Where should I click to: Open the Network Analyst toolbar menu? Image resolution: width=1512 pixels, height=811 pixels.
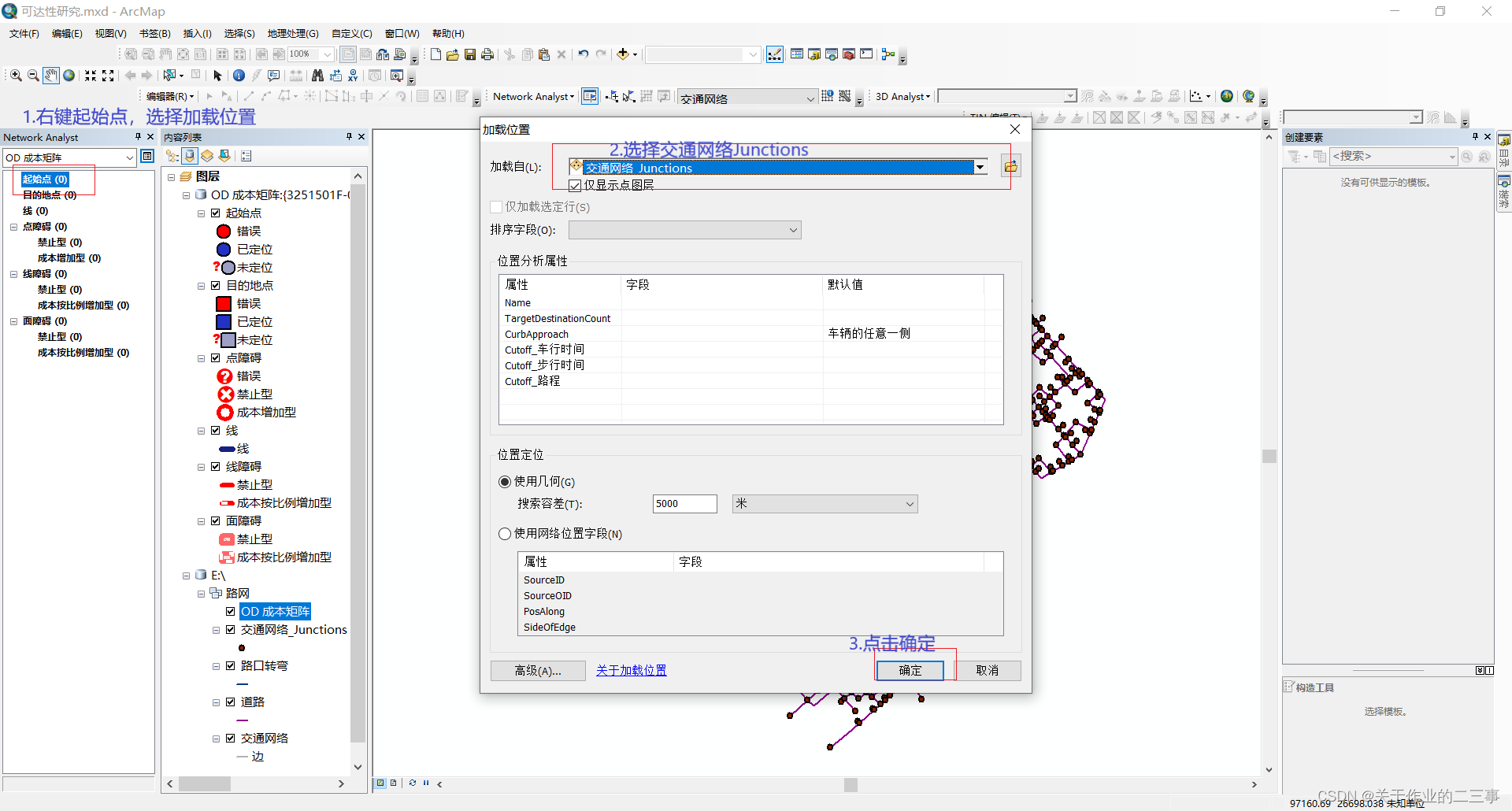point(533,97)
